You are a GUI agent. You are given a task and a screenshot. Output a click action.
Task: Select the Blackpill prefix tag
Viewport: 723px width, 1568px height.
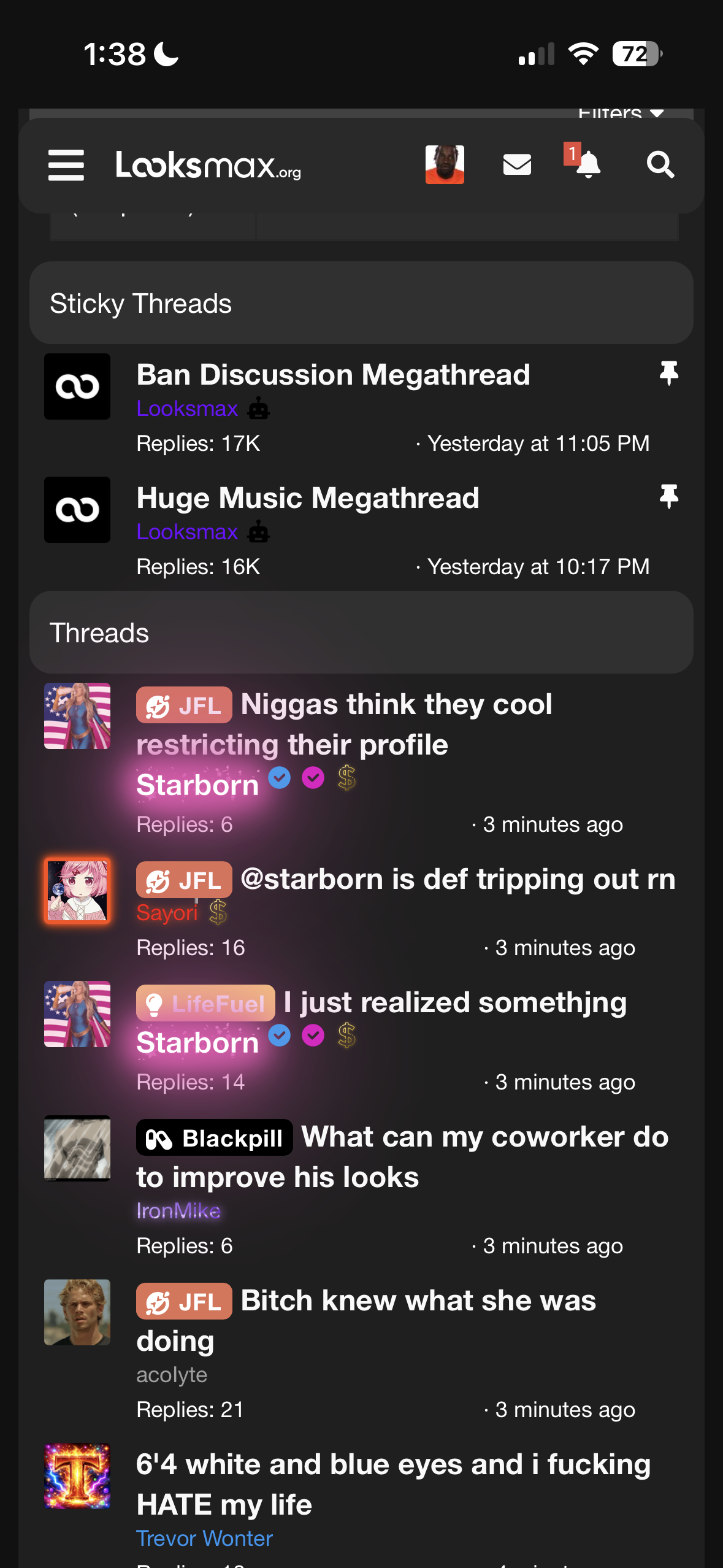click(x=214, y=1139)
